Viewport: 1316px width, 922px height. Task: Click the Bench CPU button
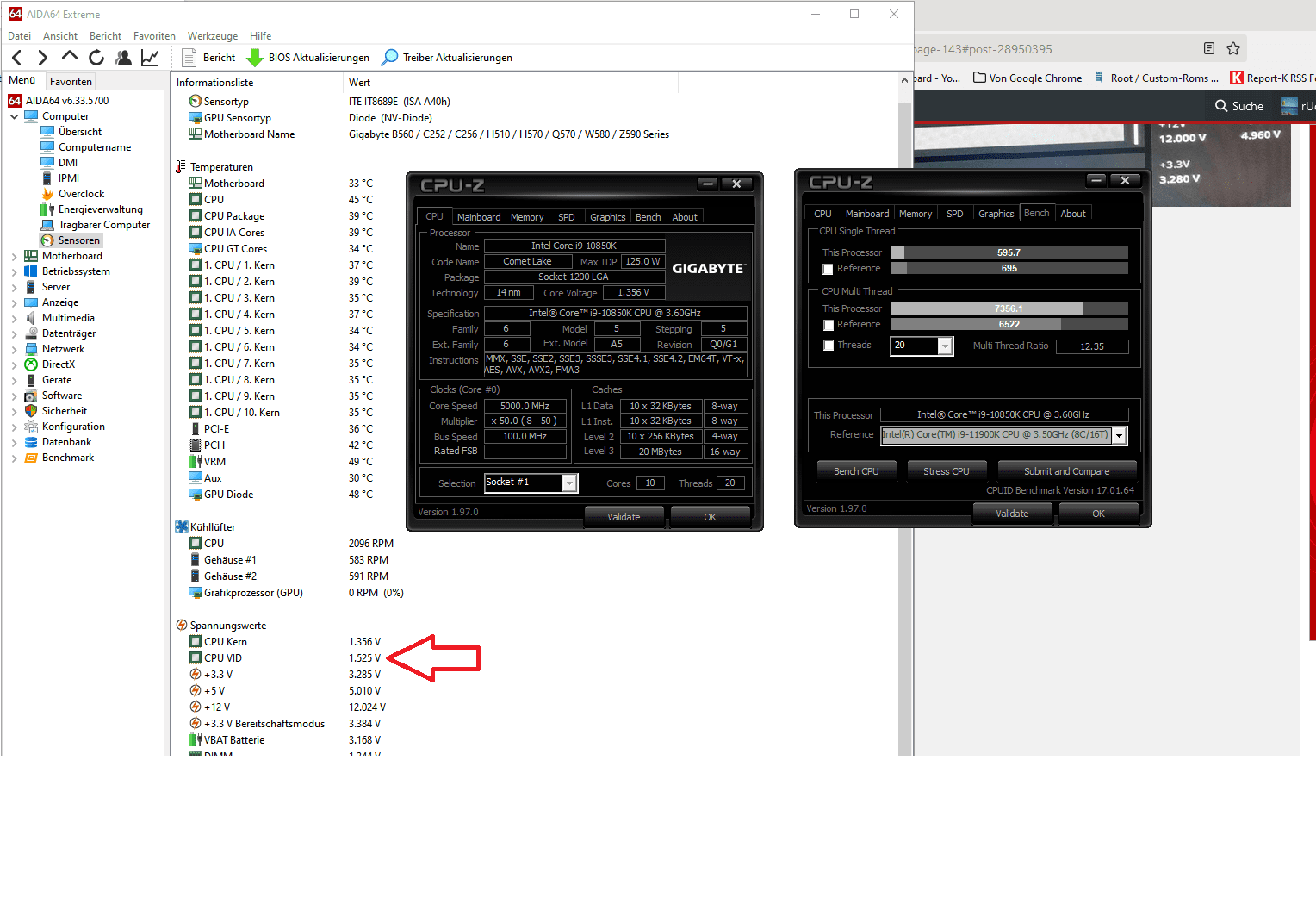[856, 471]
